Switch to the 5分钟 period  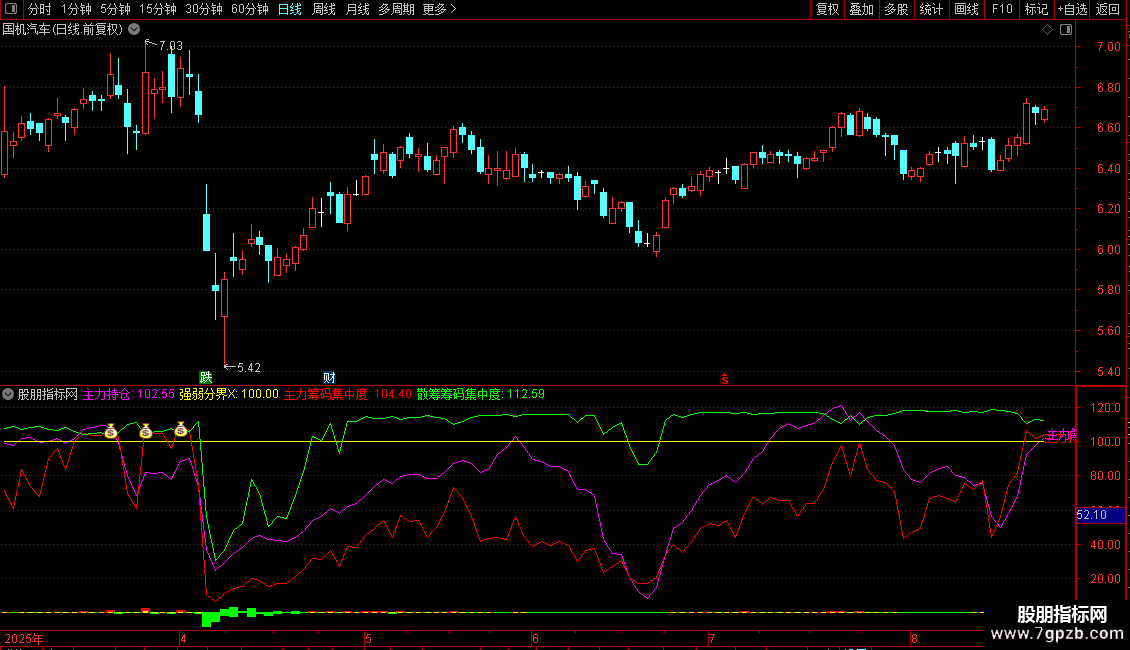(115, 9)
